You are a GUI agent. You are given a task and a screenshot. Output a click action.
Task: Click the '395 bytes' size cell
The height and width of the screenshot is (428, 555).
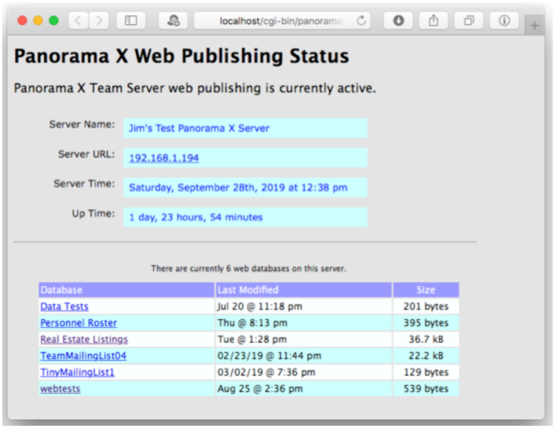tap(426, 323)
